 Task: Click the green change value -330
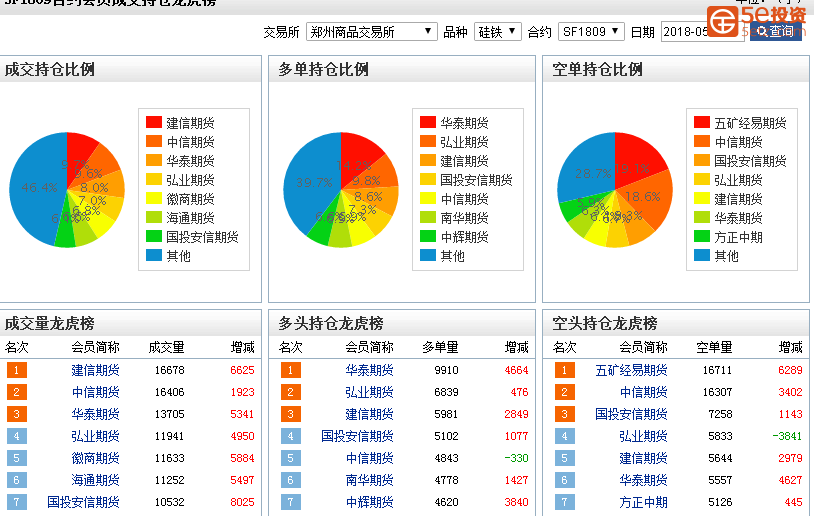[x=517, y=458]
